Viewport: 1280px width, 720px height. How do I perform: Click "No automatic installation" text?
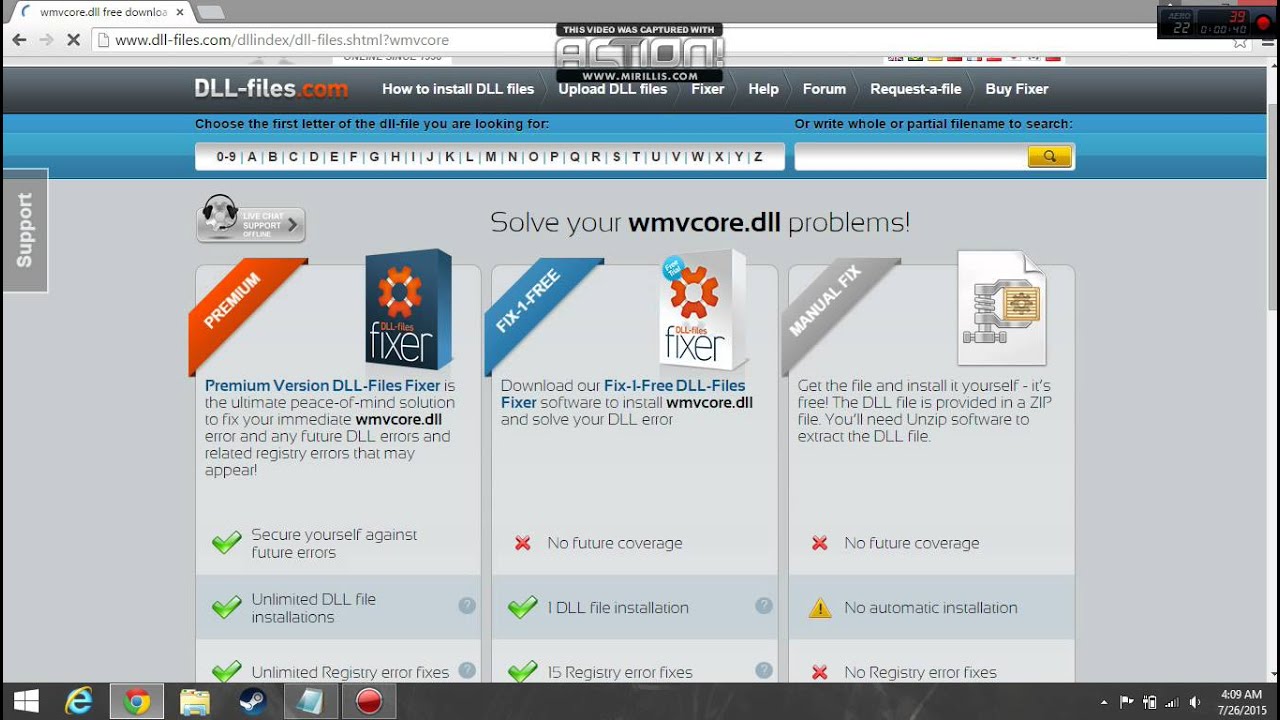tap(930, 607)
